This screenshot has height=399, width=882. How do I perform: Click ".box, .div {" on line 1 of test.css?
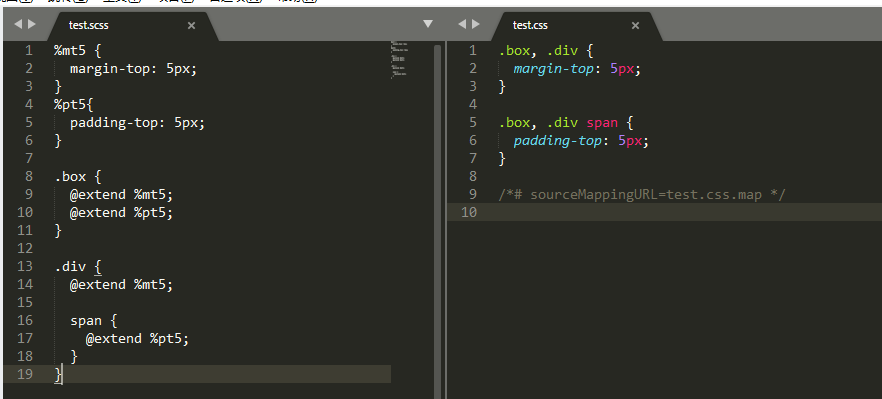pos(546,51)
